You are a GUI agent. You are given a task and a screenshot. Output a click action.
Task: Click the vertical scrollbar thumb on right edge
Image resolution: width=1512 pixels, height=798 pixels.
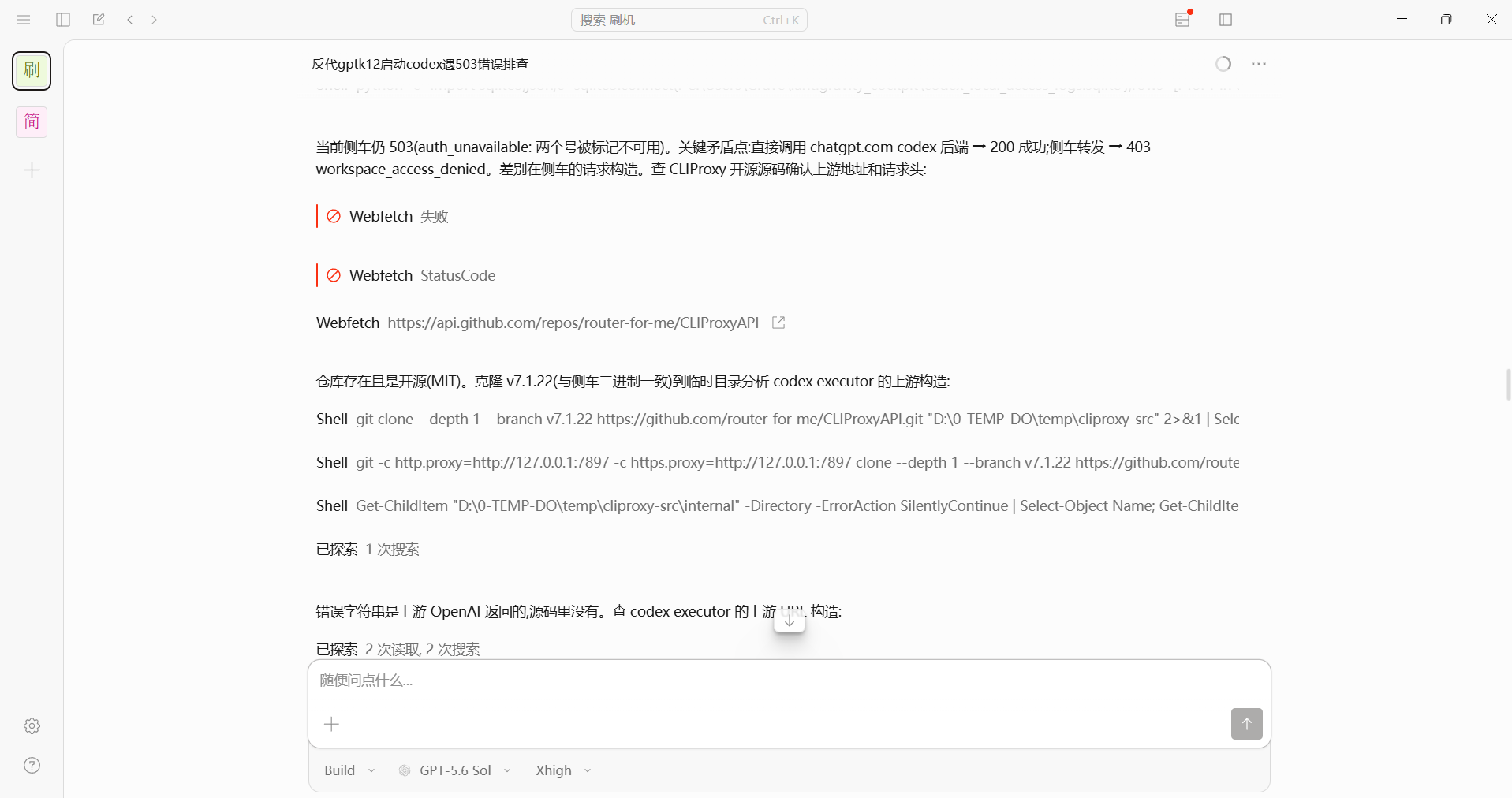pyautogui.click(x=1508, y=385)
